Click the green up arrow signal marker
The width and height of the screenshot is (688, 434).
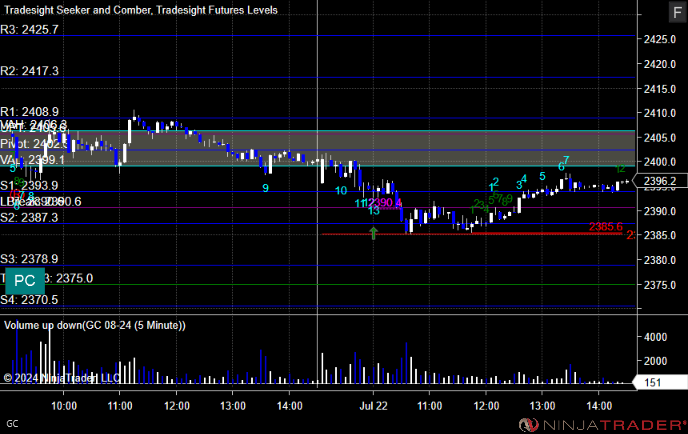tap(373, 233)
